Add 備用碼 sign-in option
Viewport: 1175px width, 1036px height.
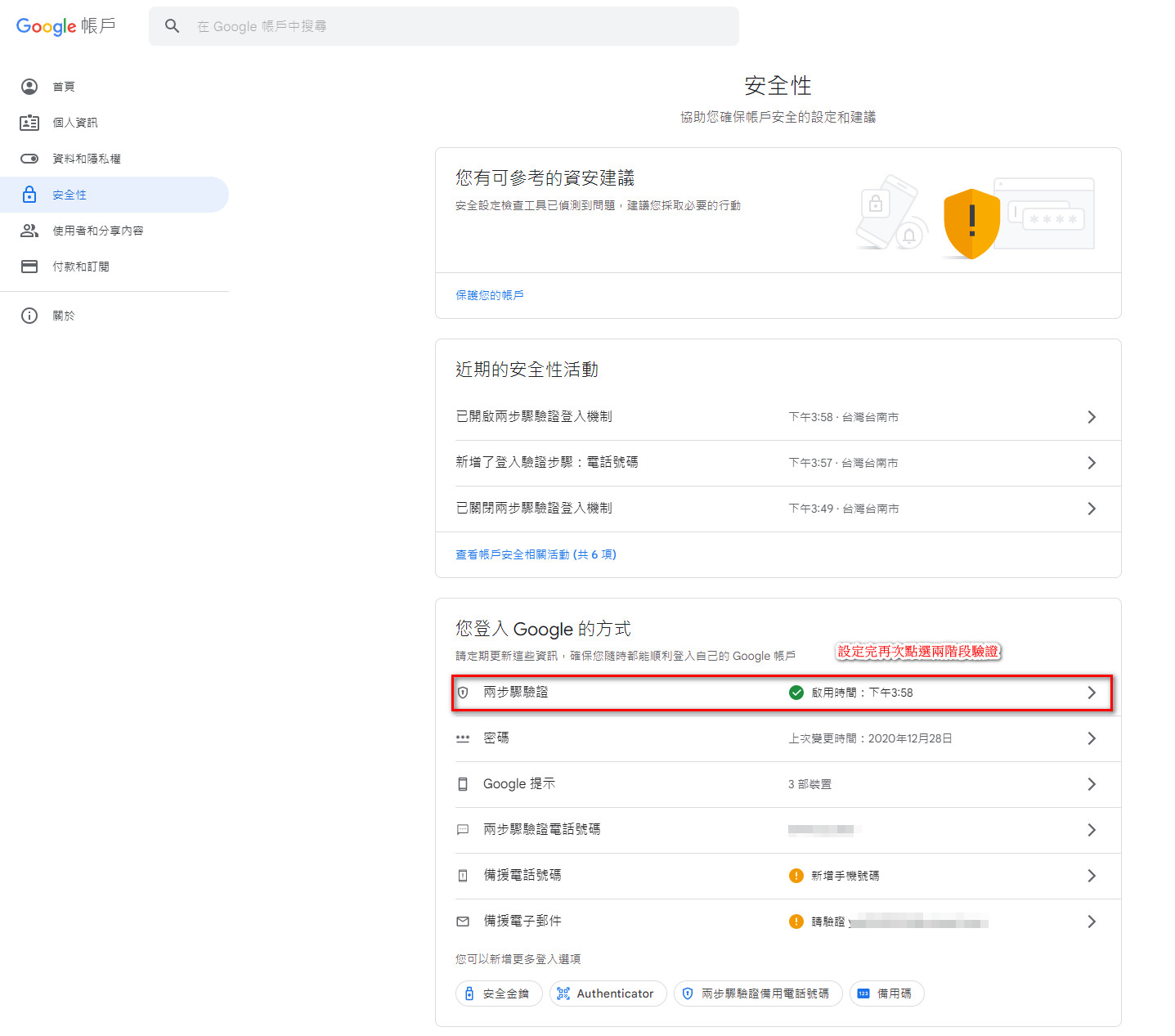(x=887, y=993)
